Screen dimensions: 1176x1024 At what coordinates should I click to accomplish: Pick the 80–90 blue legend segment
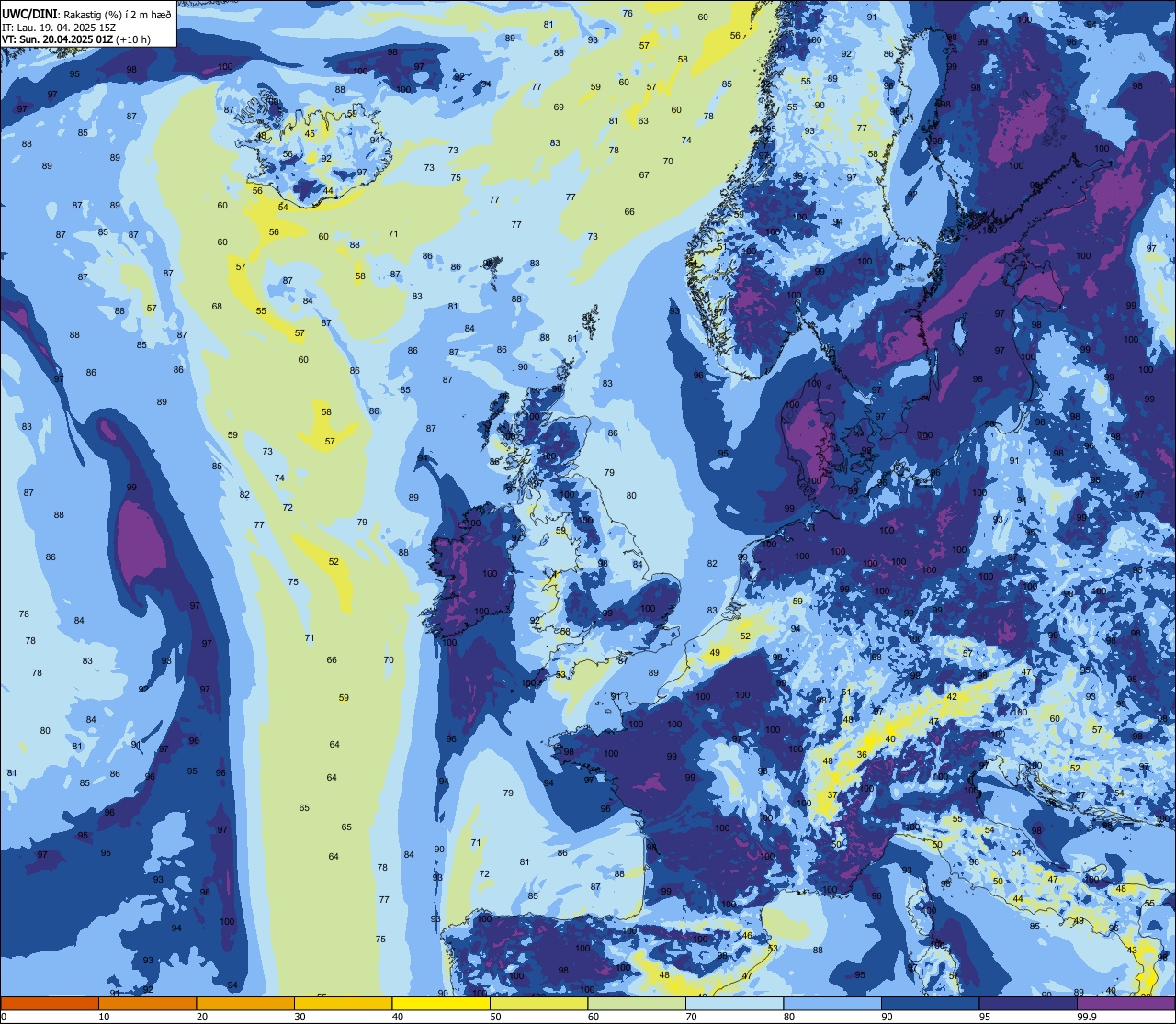(832, 1003)
